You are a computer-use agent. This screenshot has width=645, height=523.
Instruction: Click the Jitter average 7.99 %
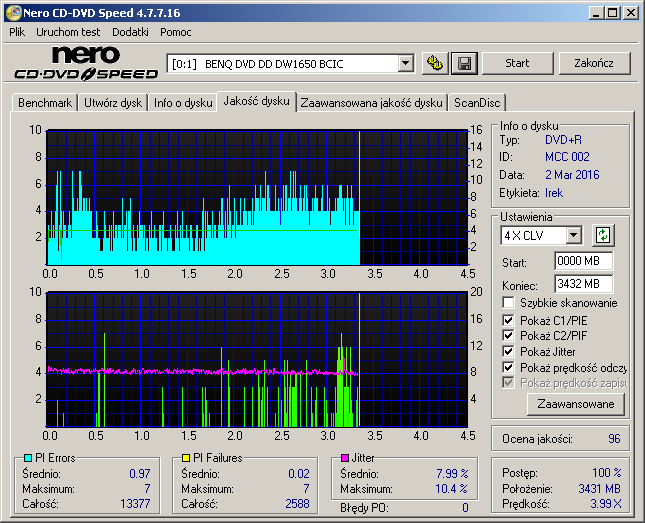coord(452,474)
